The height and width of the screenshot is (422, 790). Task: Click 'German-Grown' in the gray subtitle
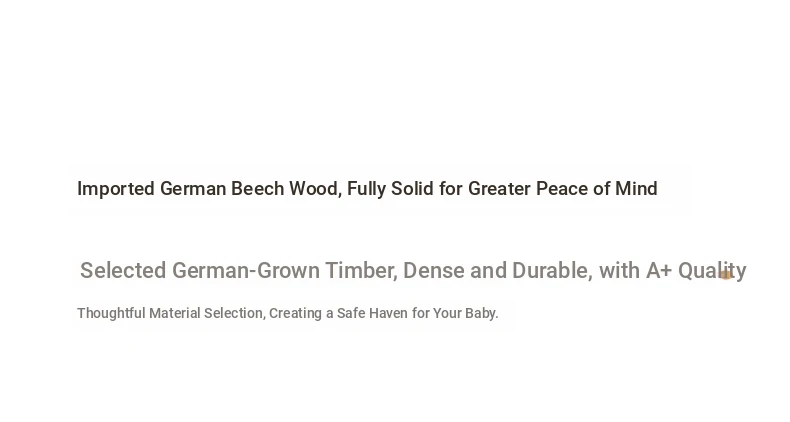[x=245, y=271]
